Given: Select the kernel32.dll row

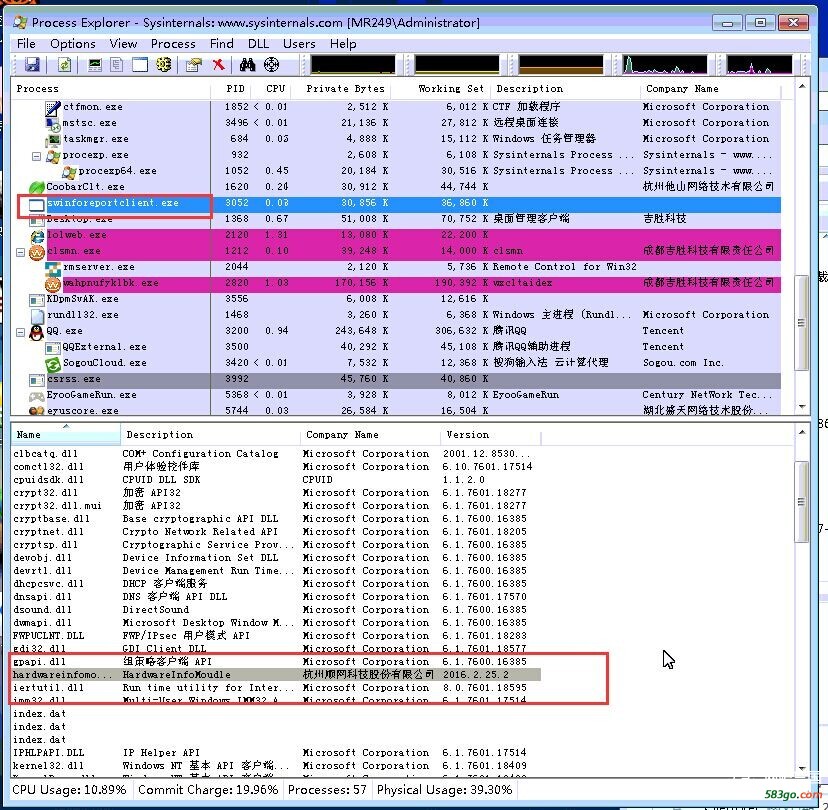Looking at the screenshot, I should [276, 766].
